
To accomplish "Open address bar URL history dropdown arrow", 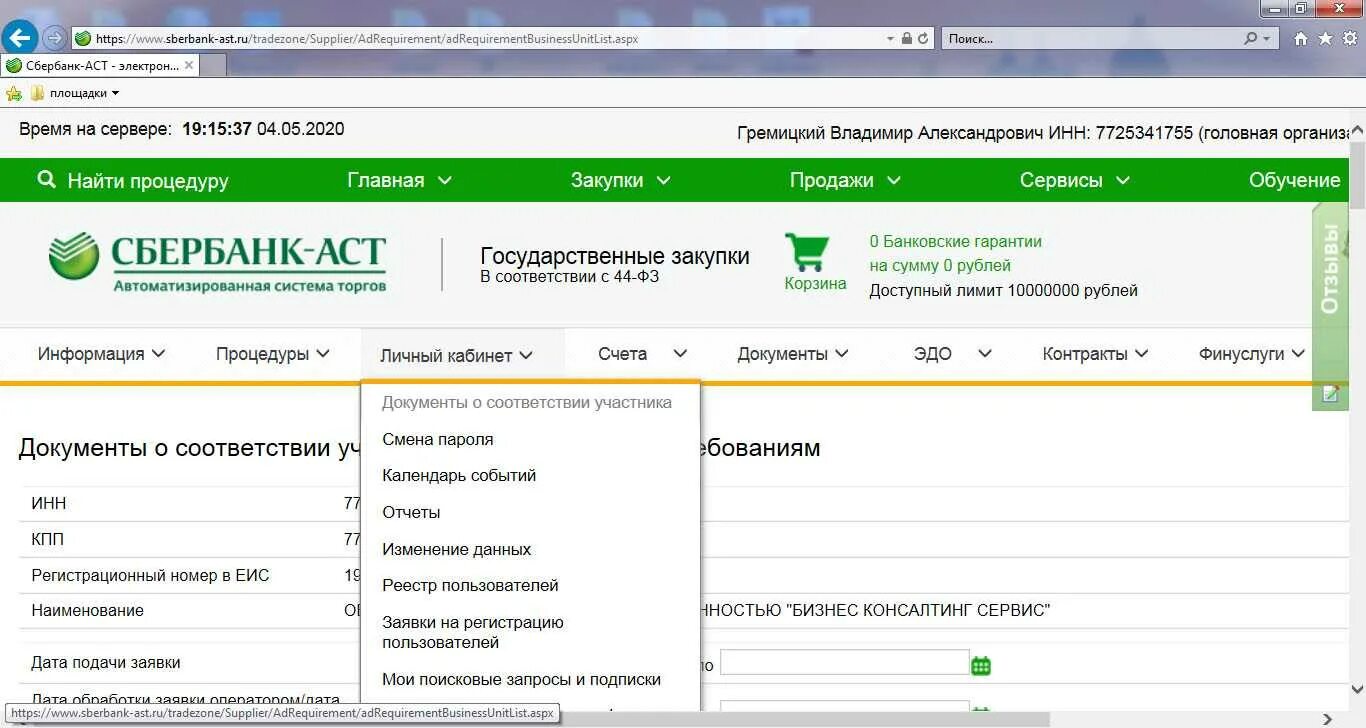I will pyautogui.click(x=890, y=39).
